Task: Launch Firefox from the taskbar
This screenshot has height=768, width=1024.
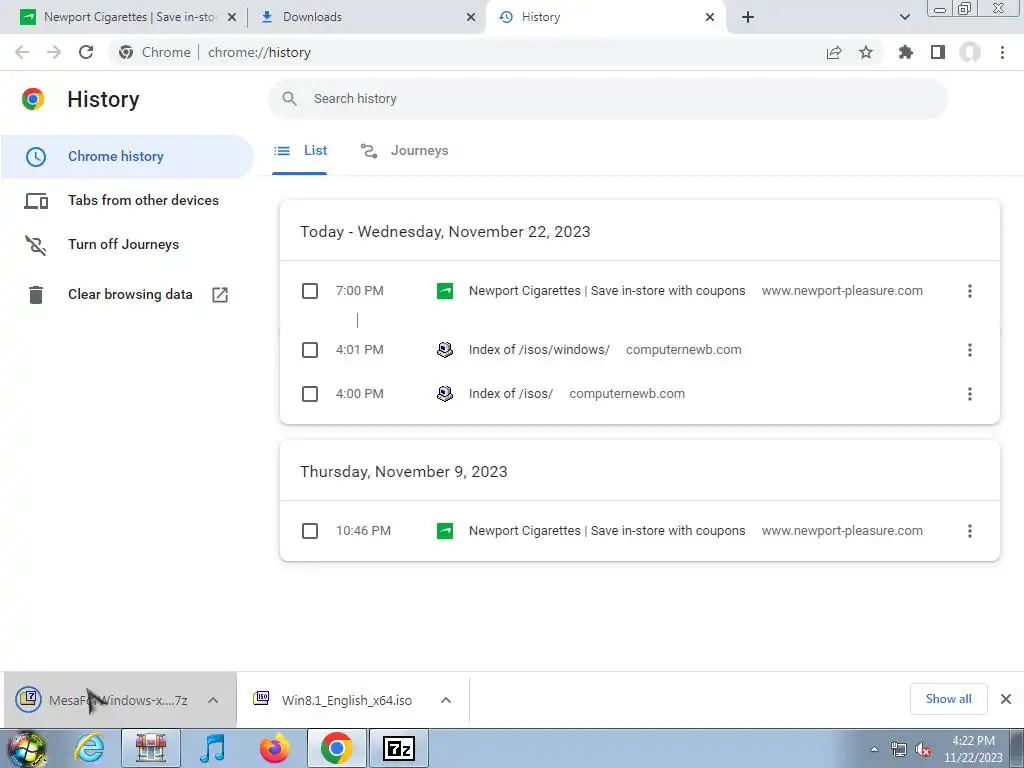Action: (x=274, y=748)
